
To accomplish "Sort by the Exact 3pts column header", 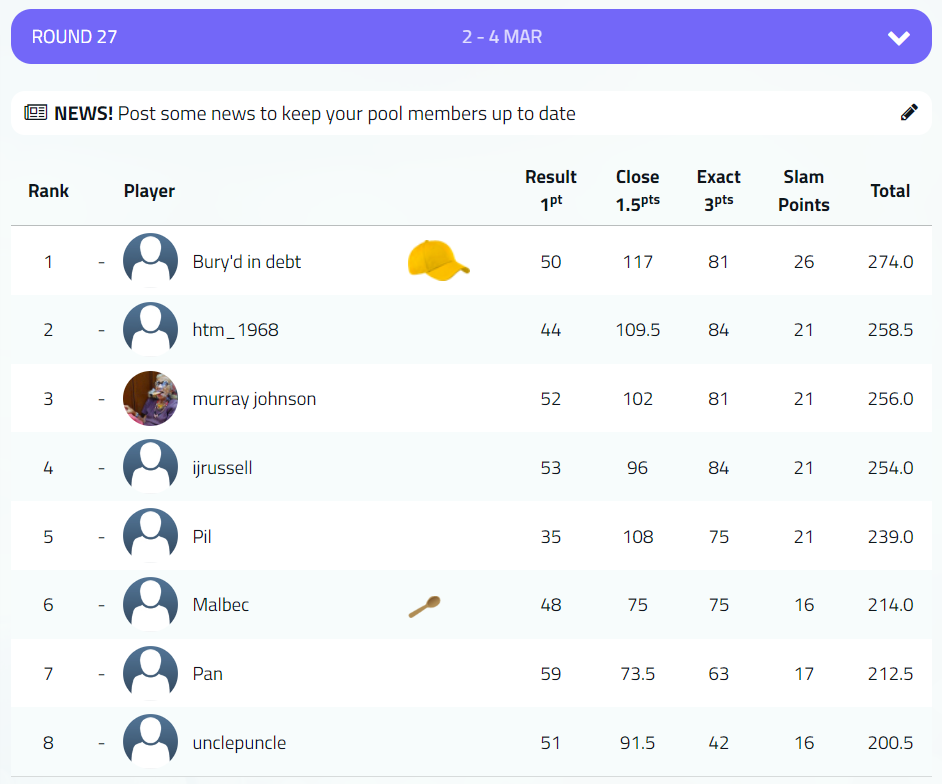I will coord(718,189).
